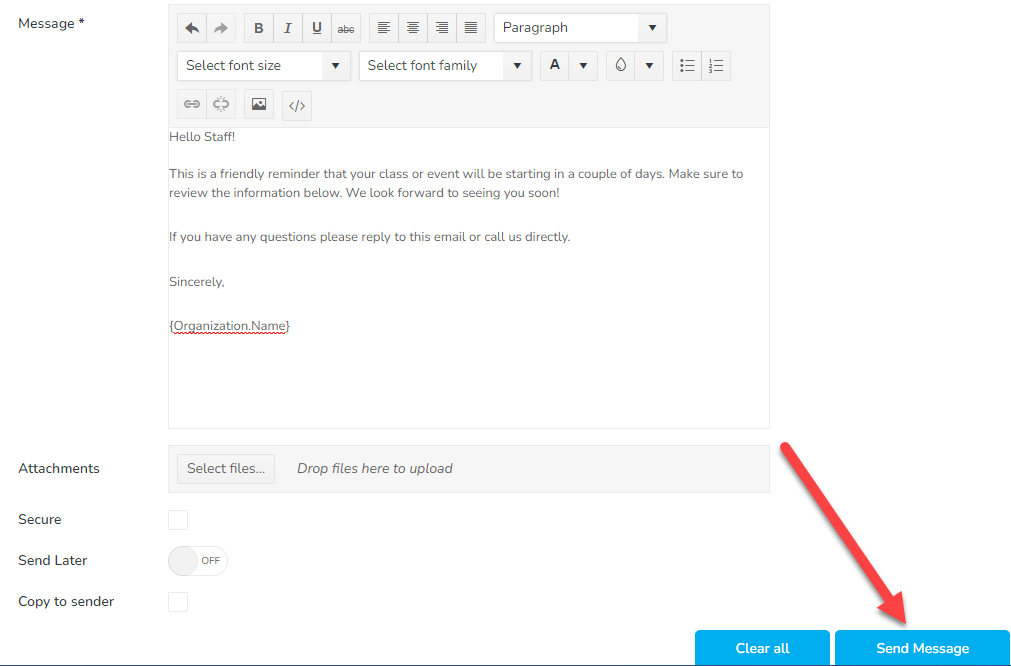Viewport: 1011px width, 666px height.
Task: Underline the selected text
Action: click(317, 28)
